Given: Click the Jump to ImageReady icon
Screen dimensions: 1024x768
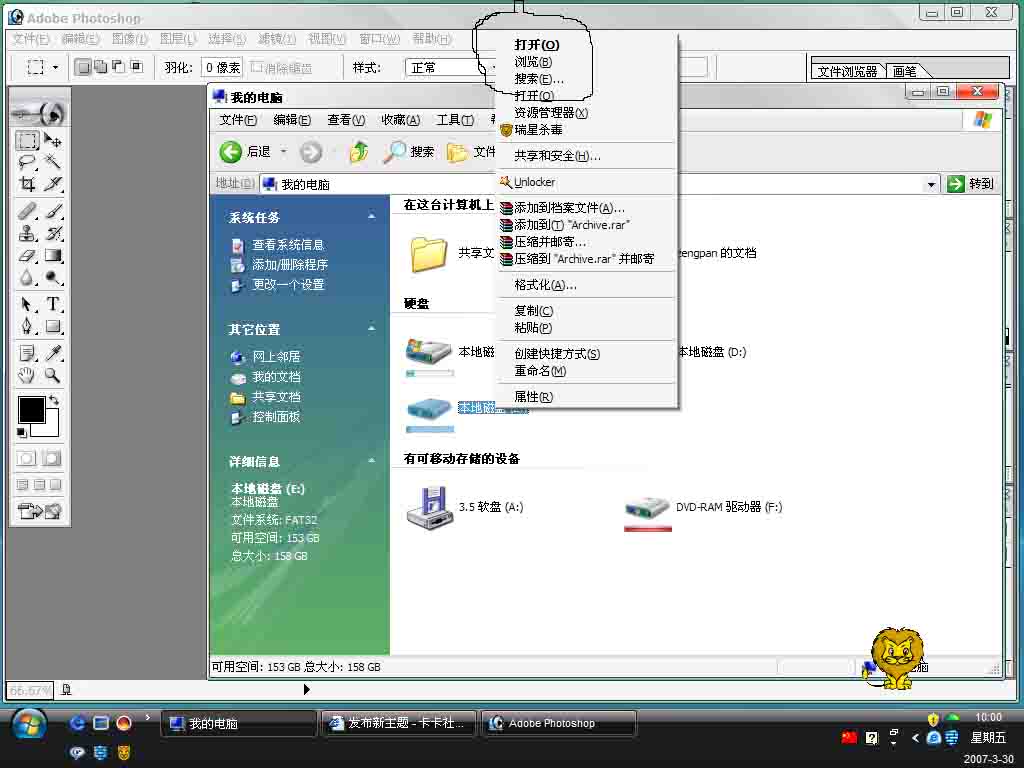Looking at the screenshot, I should point(39,511).
